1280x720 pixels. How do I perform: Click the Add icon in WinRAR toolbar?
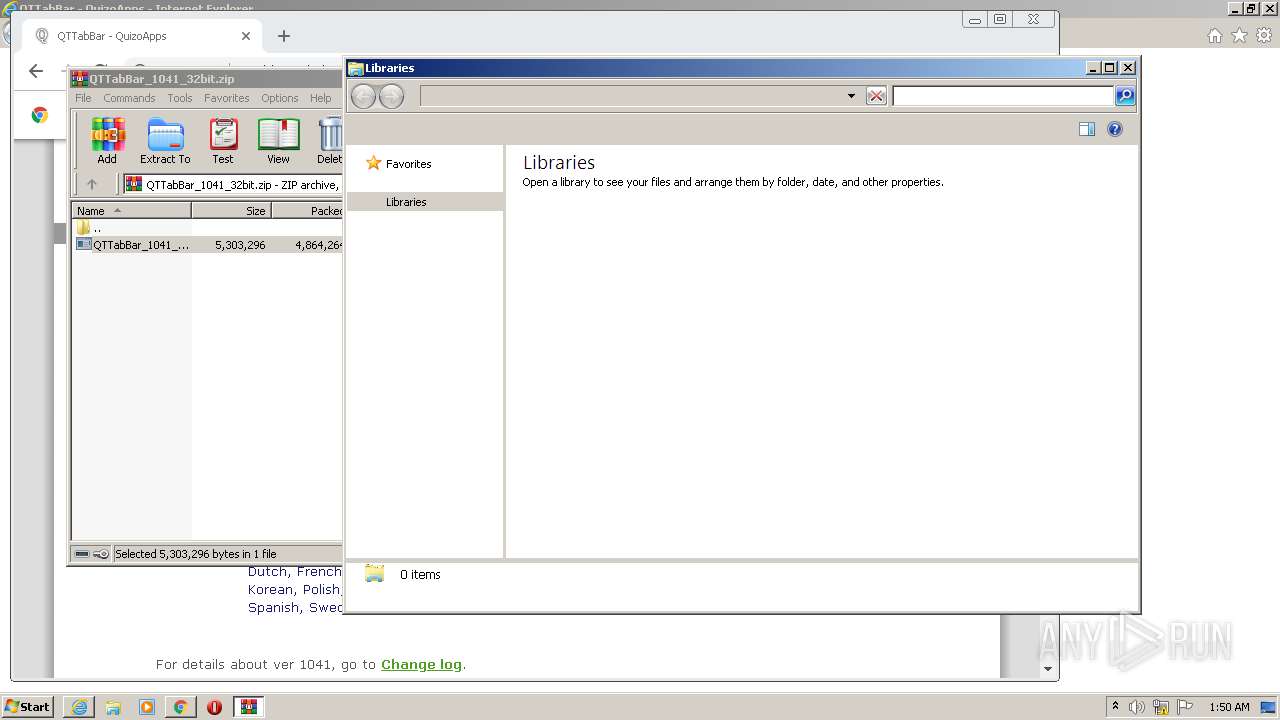[107, 141]
